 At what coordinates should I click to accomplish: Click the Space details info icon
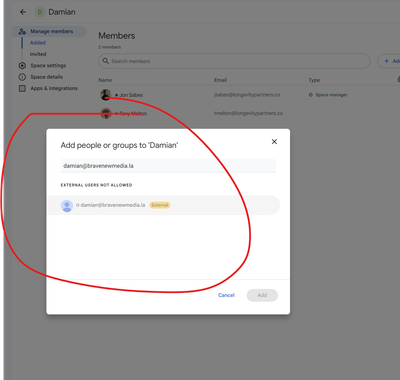22,77
